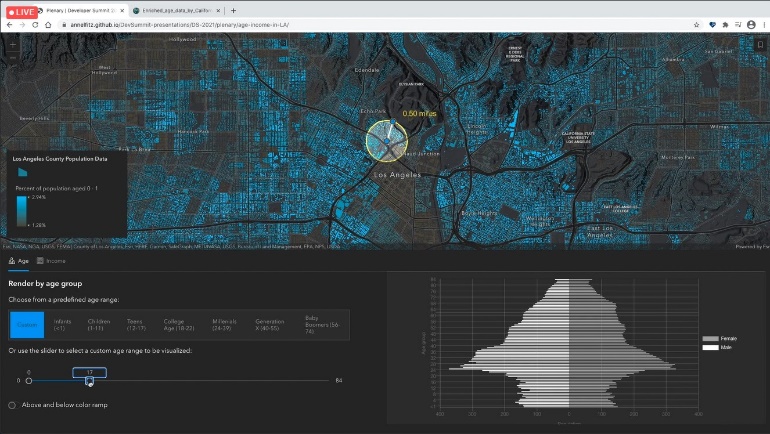Bookmark this page with the star
The image size is (770, 434).
(696, 25)
